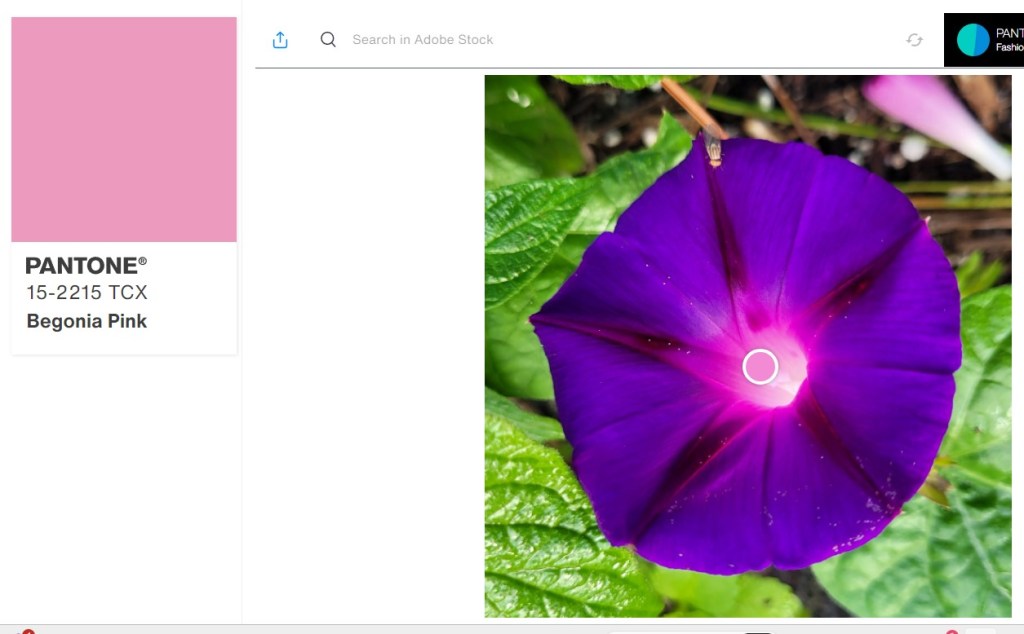Click the 15-2215 TCX color code

(87, 293)
